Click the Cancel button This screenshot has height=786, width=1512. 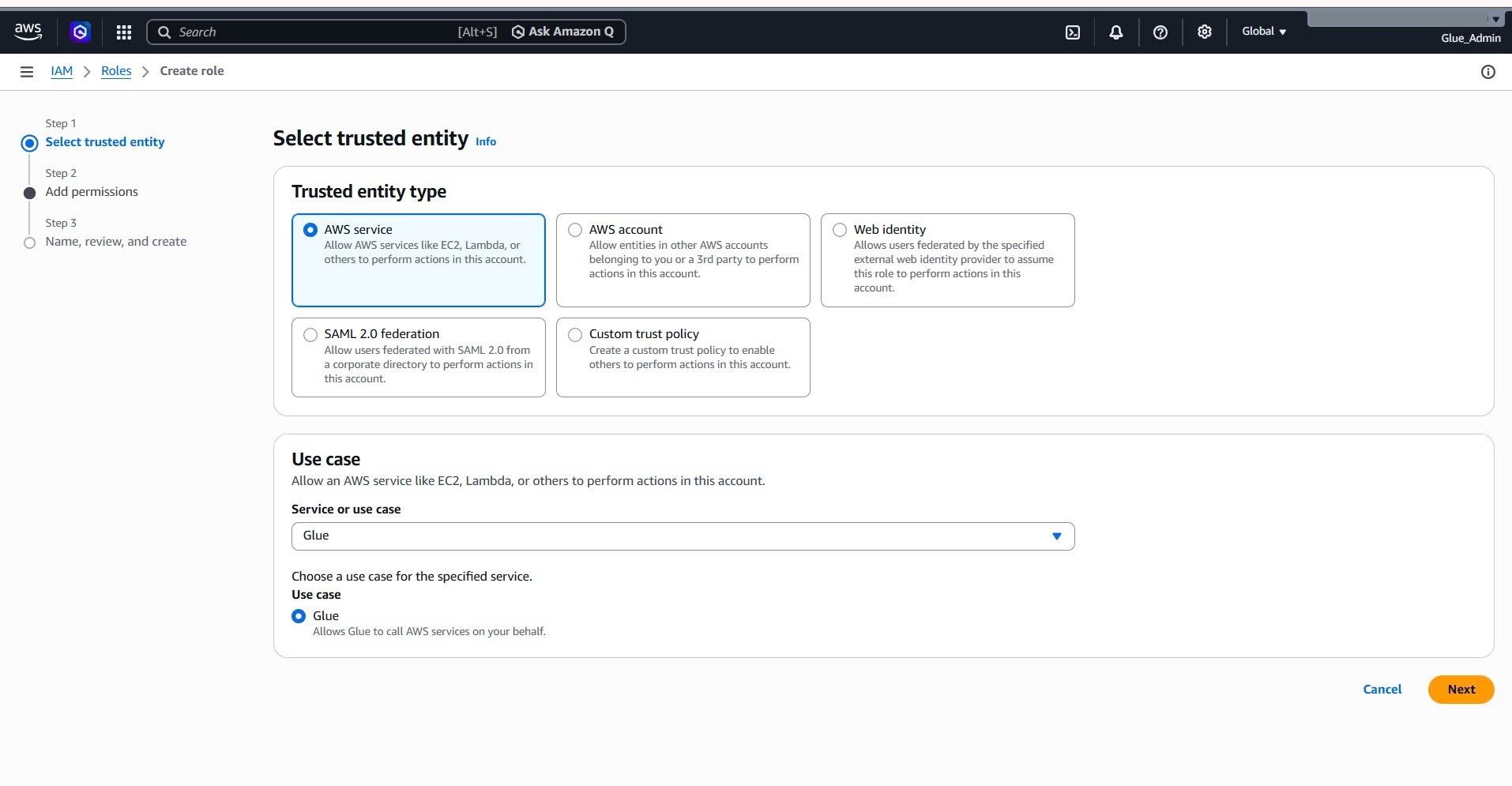(1382, 690)
